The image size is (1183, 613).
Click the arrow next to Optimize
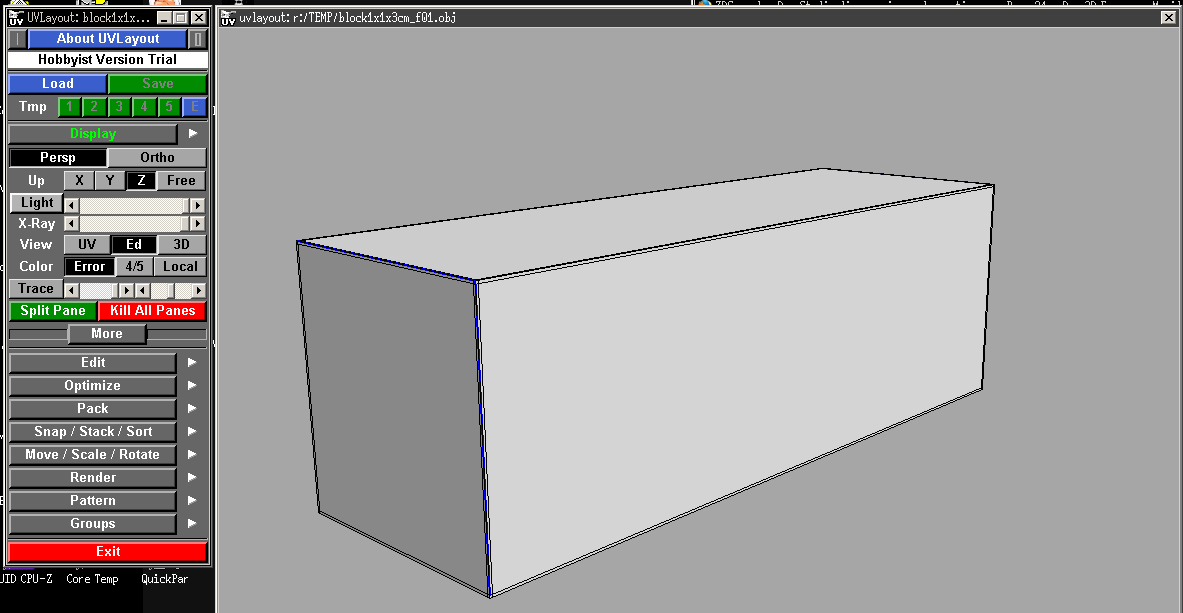[192, 386]
